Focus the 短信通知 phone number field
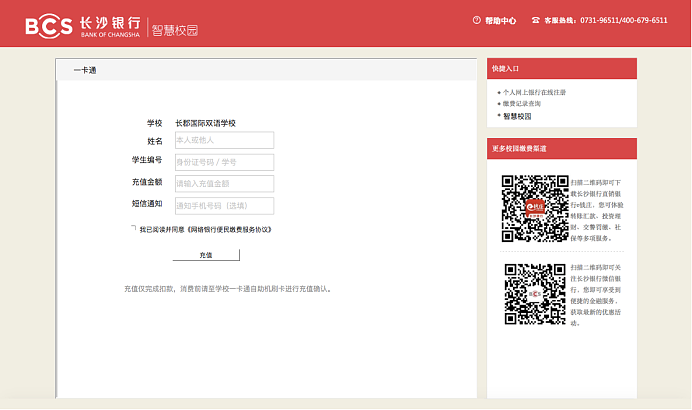This screenshot has width=692, height=410. [224, 206]
